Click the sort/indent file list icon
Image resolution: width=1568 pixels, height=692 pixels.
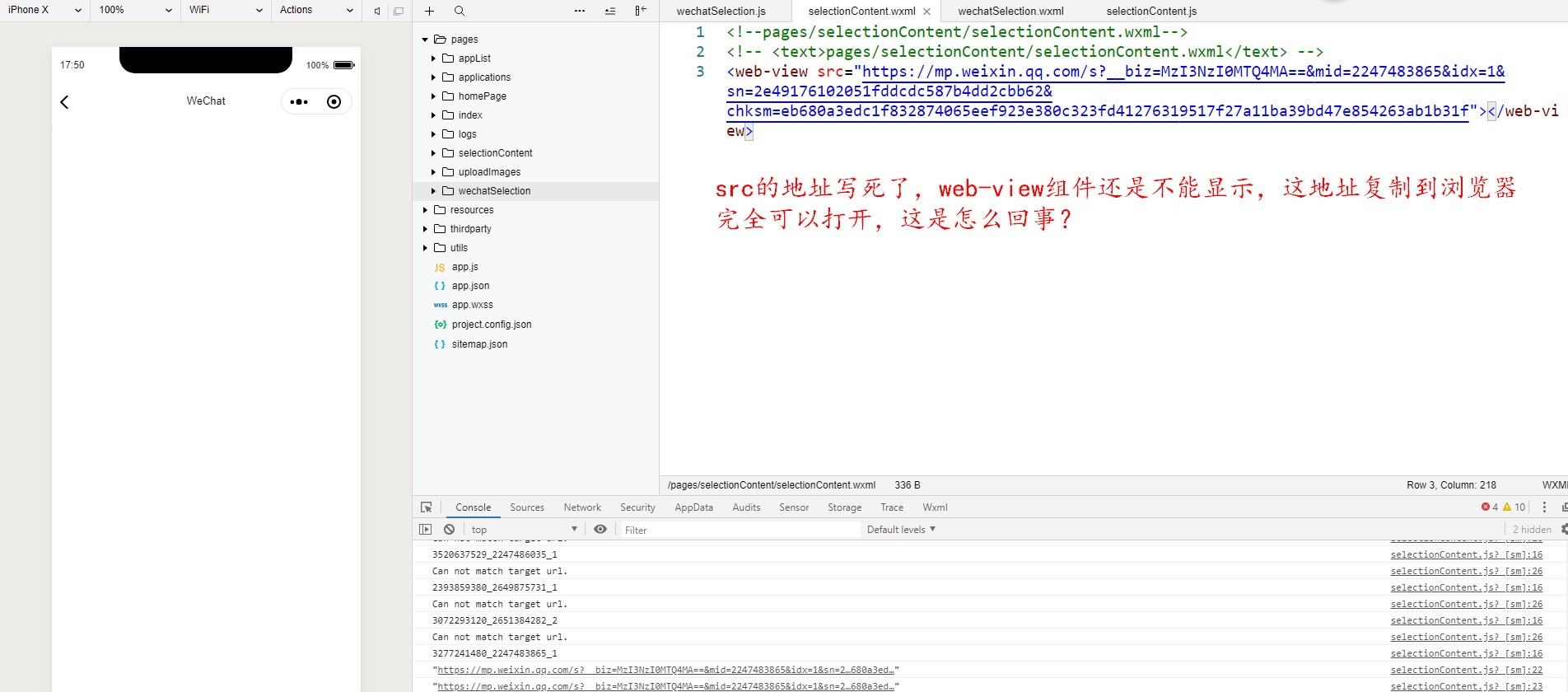[x=610, y=11]
